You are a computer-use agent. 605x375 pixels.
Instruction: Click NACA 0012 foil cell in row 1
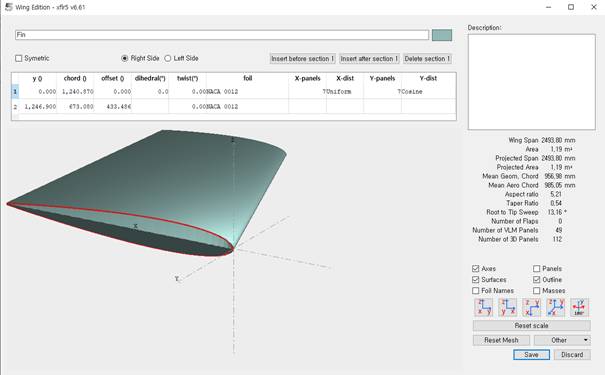pos(248,92)
